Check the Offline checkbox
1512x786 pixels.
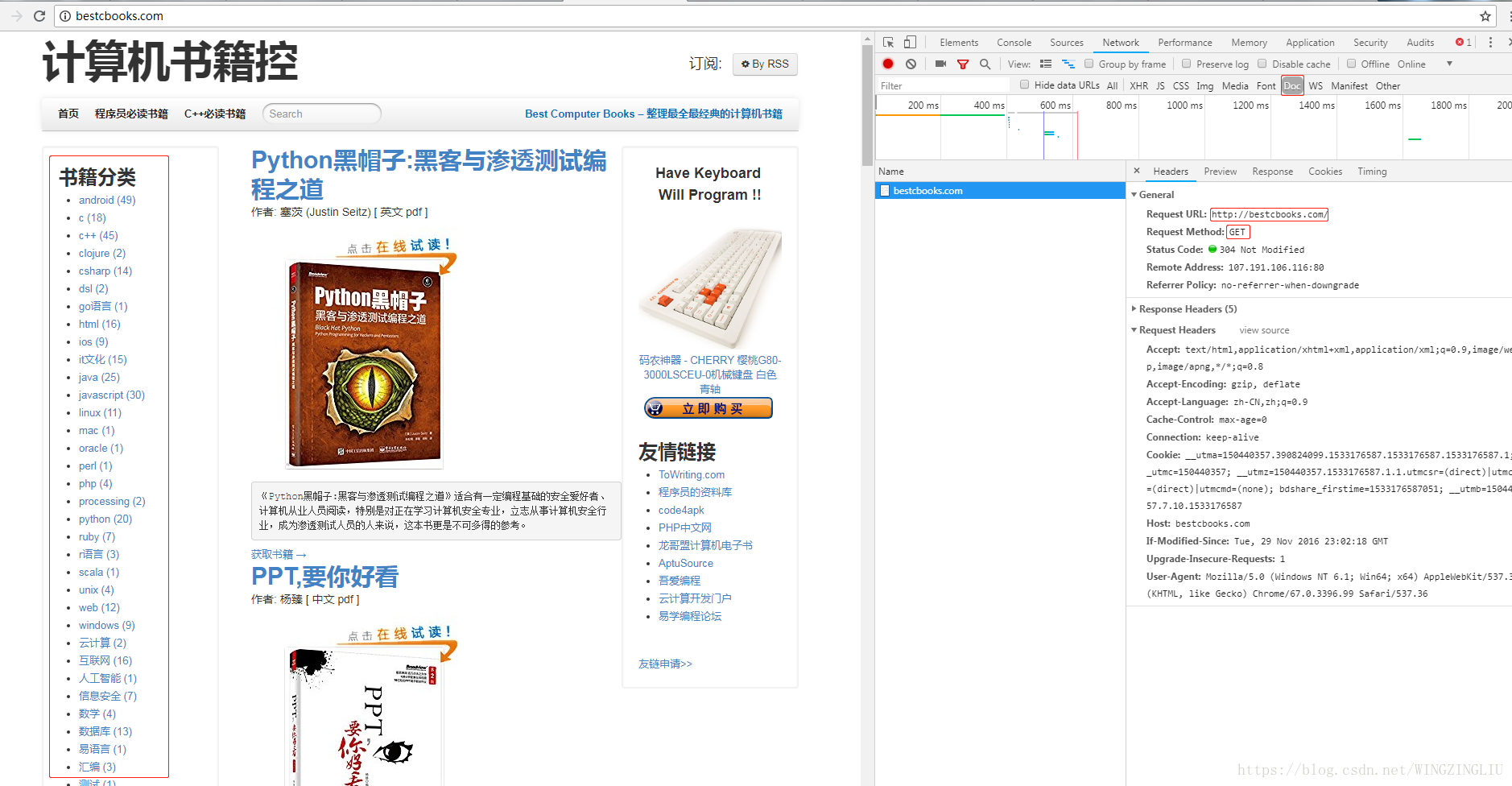tap(1351, 64)
